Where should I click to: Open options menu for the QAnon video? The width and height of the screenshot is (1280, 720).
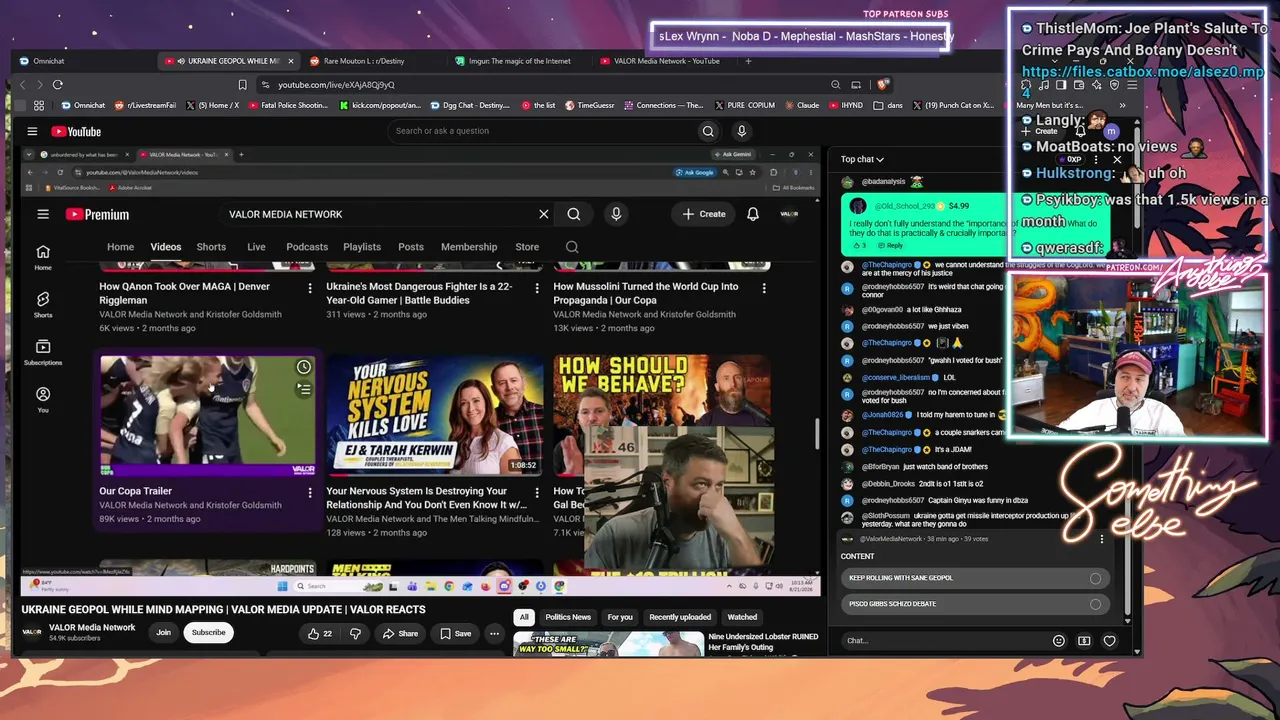coord(310,288)
